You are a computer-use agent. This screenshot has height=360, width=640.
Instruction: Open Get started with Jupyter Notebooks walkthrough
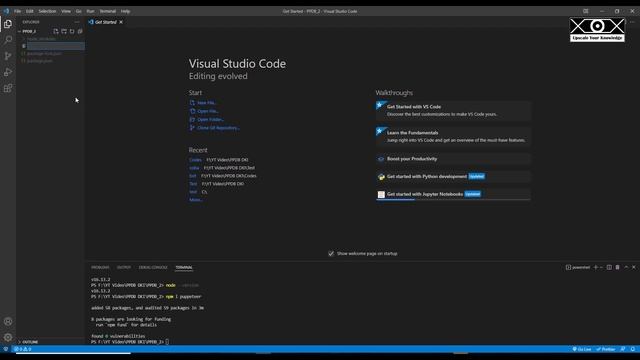click(x=453, y=194)
